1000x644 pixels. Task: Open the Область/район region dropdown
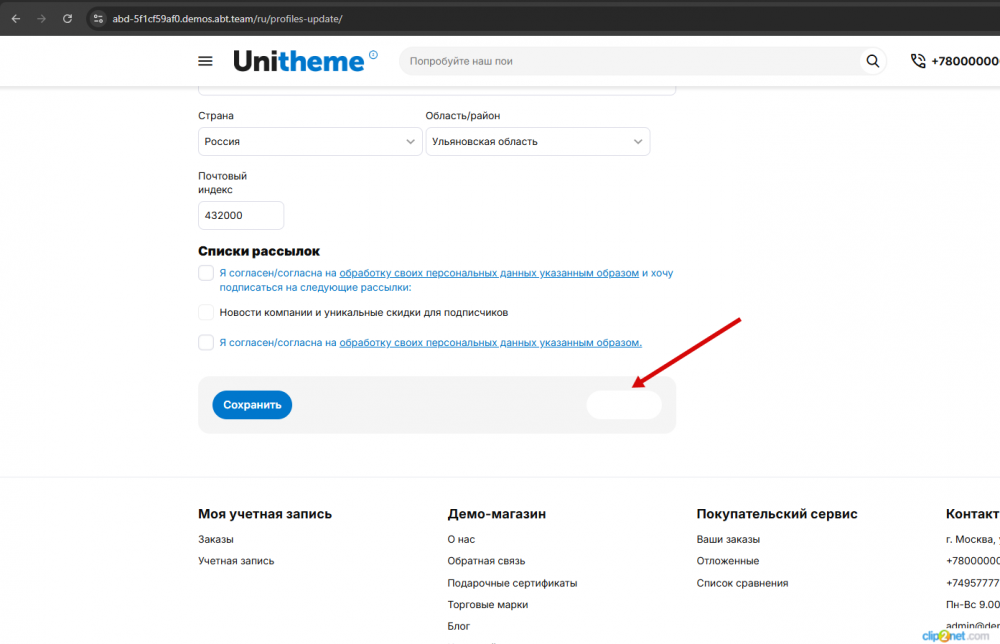pos(537,141)
